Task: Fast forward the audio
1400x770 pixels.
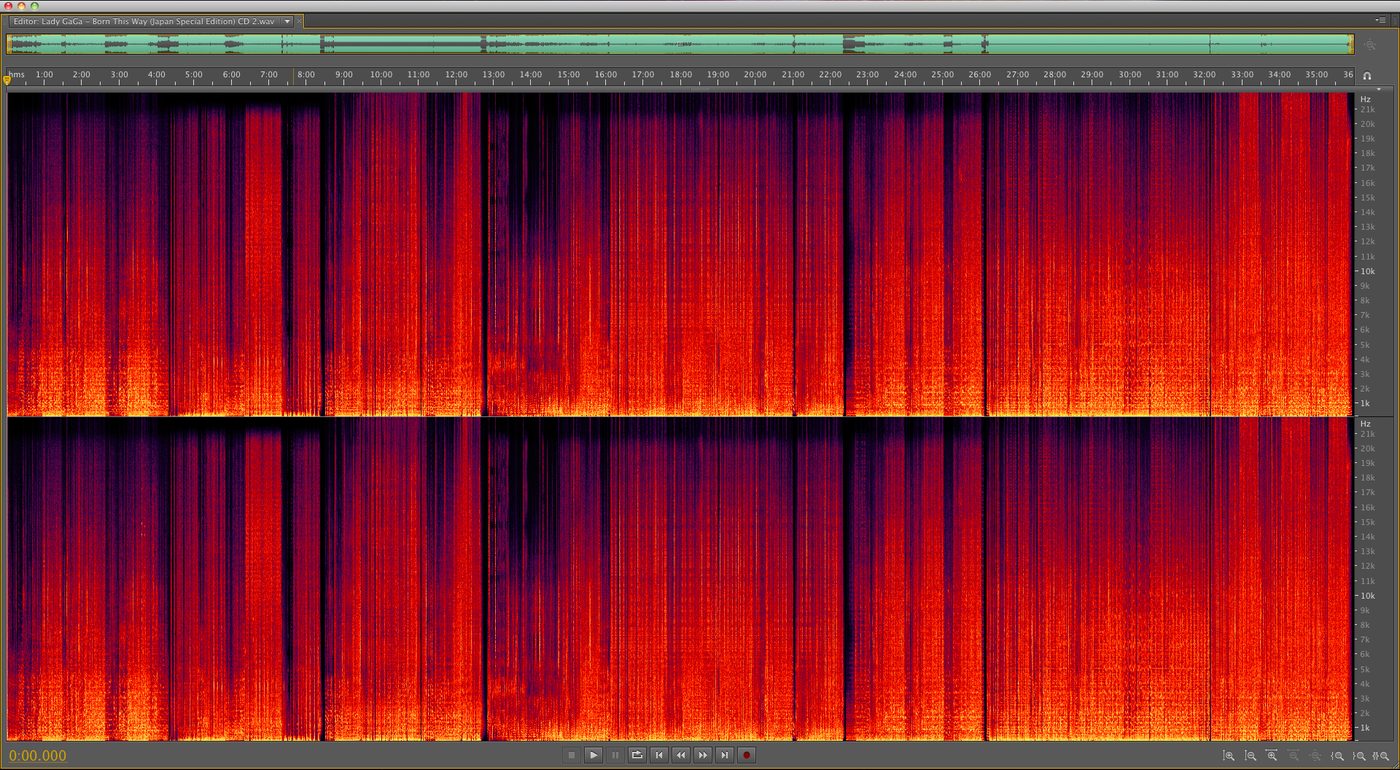Action: click(703, 755)
